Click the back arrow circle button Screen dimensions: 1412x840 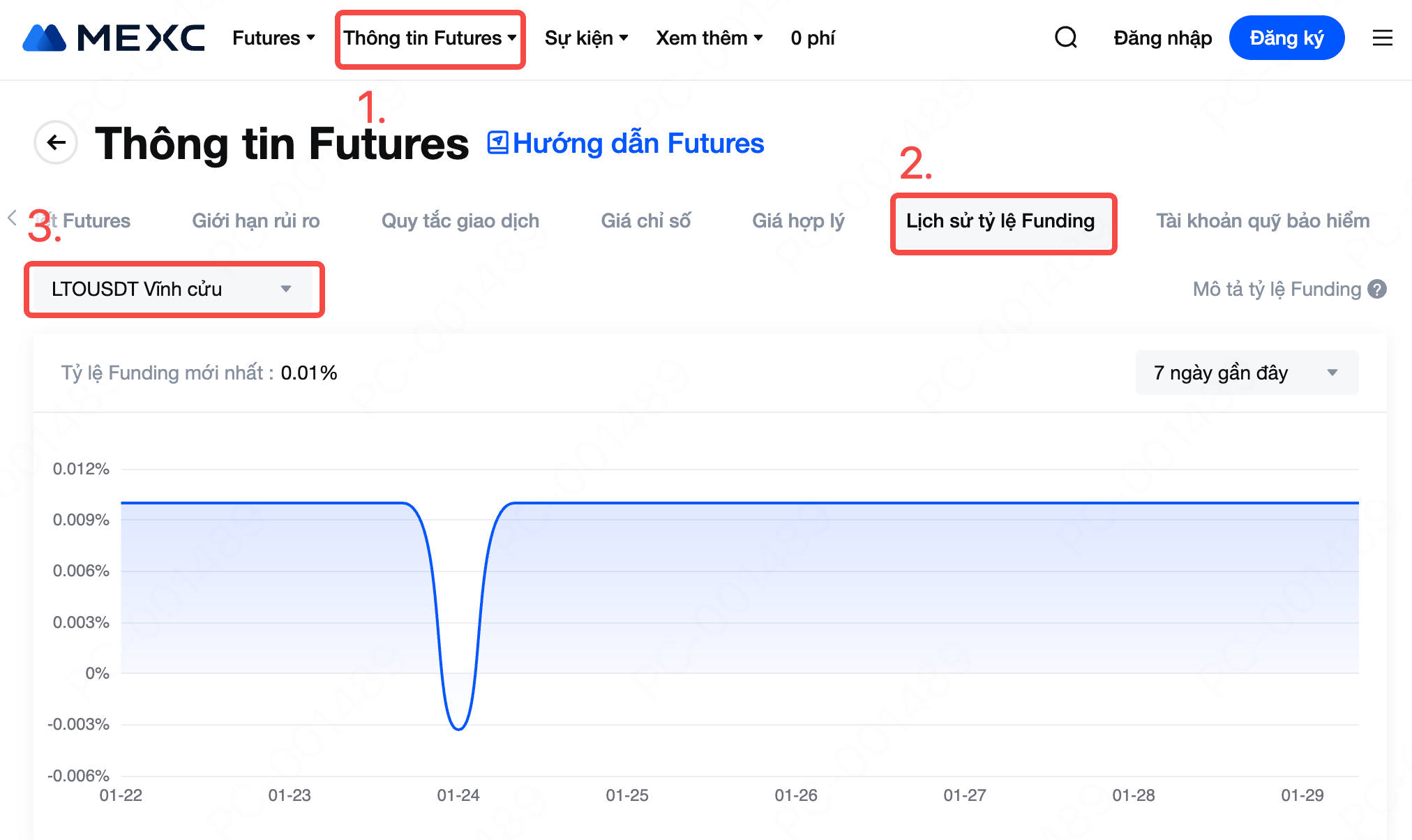click(56, 143)
